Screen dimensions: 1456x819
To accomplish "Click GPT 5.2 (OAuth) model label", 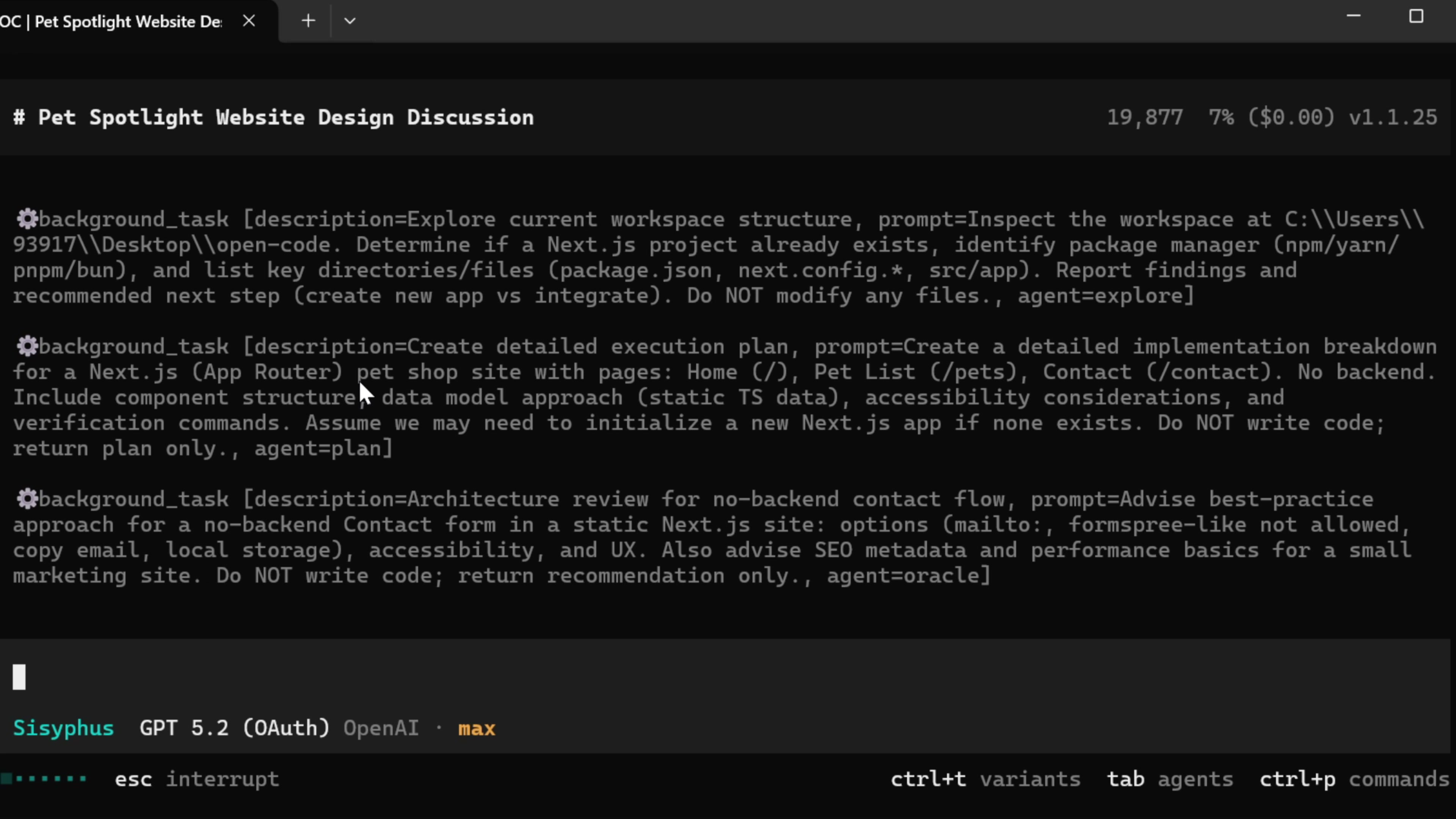I will tap(234, 728).
